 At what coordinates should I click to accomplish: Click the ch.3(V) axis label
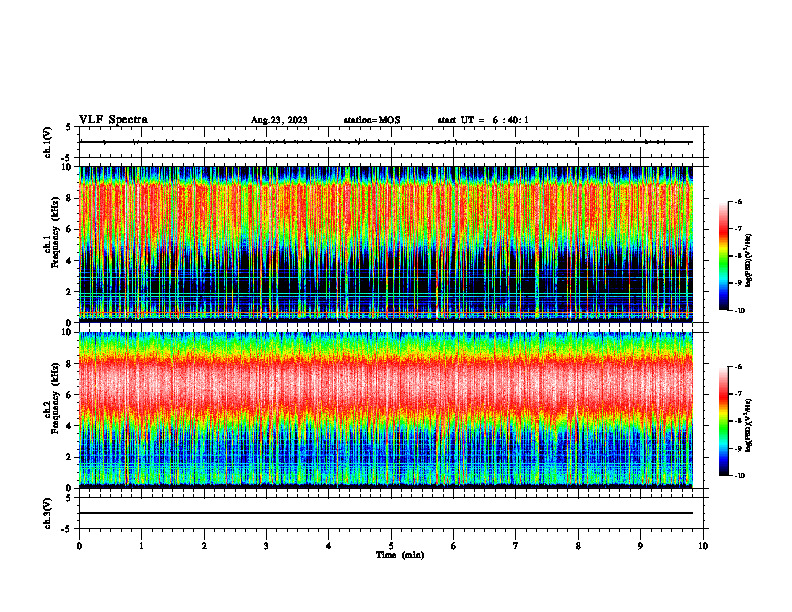48,513
